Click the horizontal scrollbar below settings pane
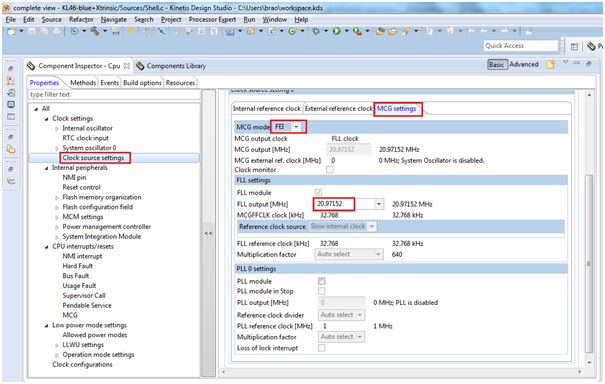605x384 pixels. point(401,371)
